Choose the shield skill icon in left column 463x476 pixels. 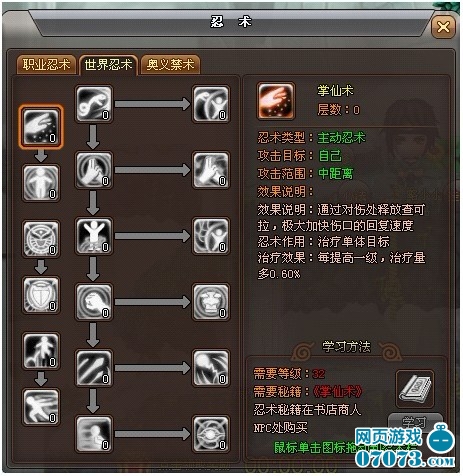[x=41, y=295]
